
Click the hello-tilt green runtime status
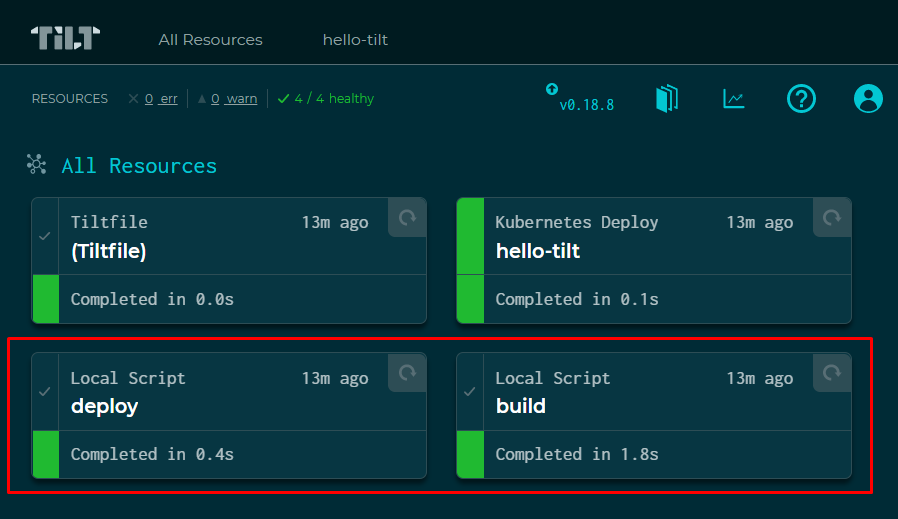[470, 236]
